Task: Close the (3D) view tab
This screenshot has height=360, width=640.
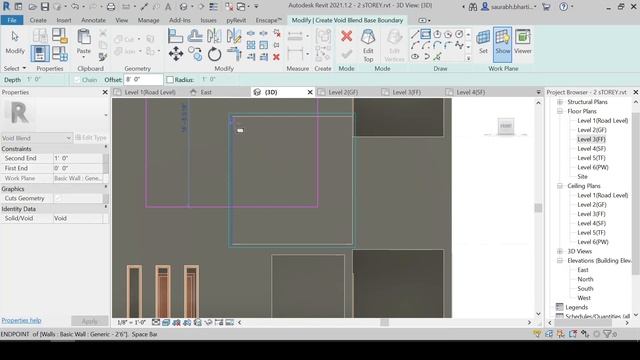Action: pyautogui.click(x=310, y=92)
